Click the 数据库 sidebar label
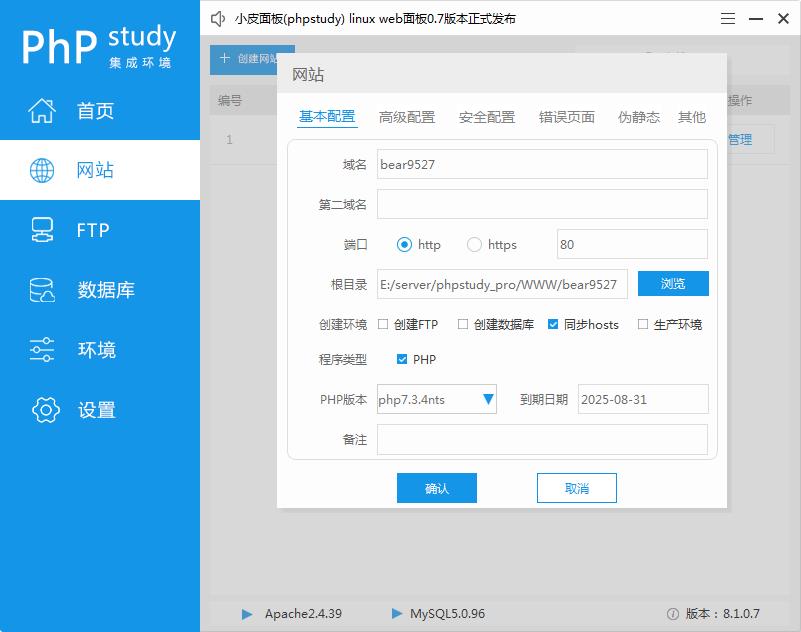Screen dimensions: 801x632 (106, 290)
